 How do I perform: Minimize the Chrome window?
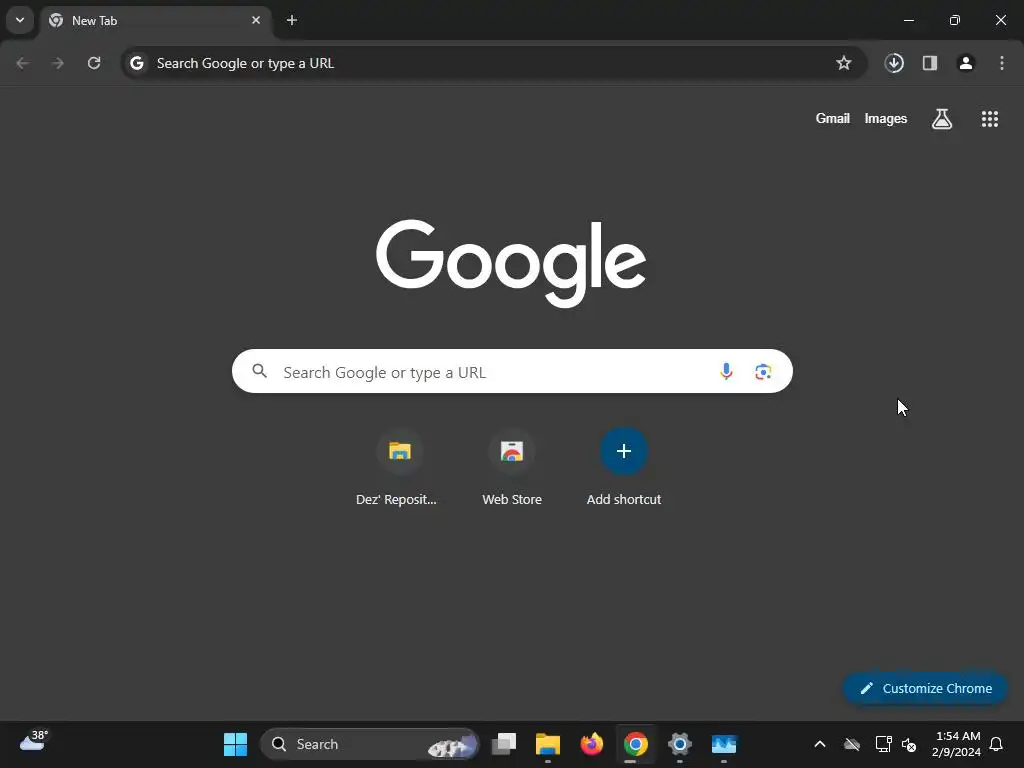click(x=908, y=20)
